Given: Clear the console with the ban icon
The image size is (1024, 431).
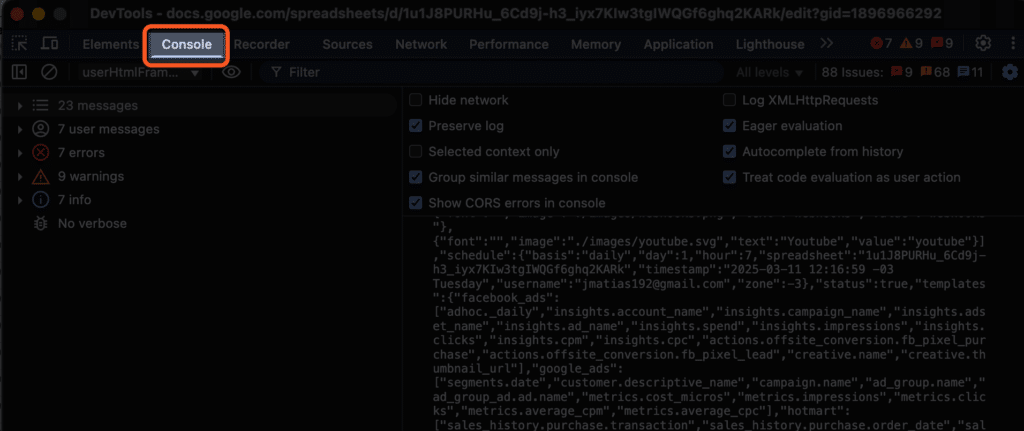Looking at the screenshot, I should 49,72.
